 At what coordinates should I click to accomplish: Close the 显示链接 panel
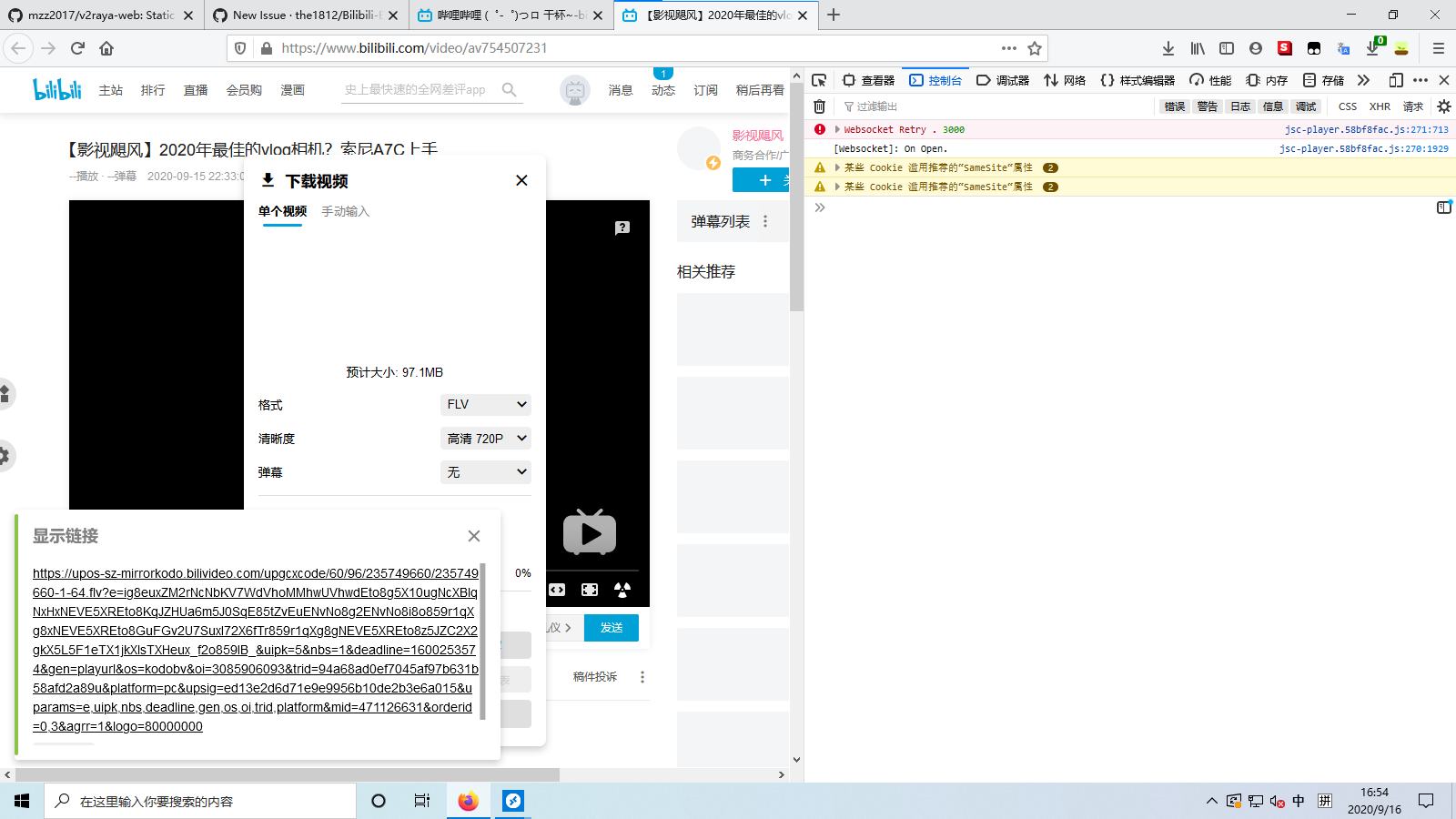(474, 536)
